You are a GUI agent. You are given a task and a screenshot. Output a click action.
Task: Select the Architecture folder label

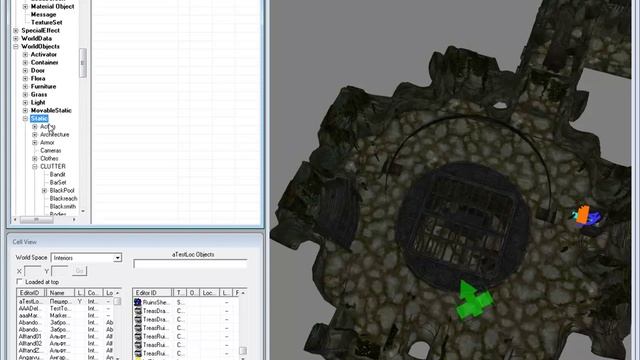coord(55,135)
